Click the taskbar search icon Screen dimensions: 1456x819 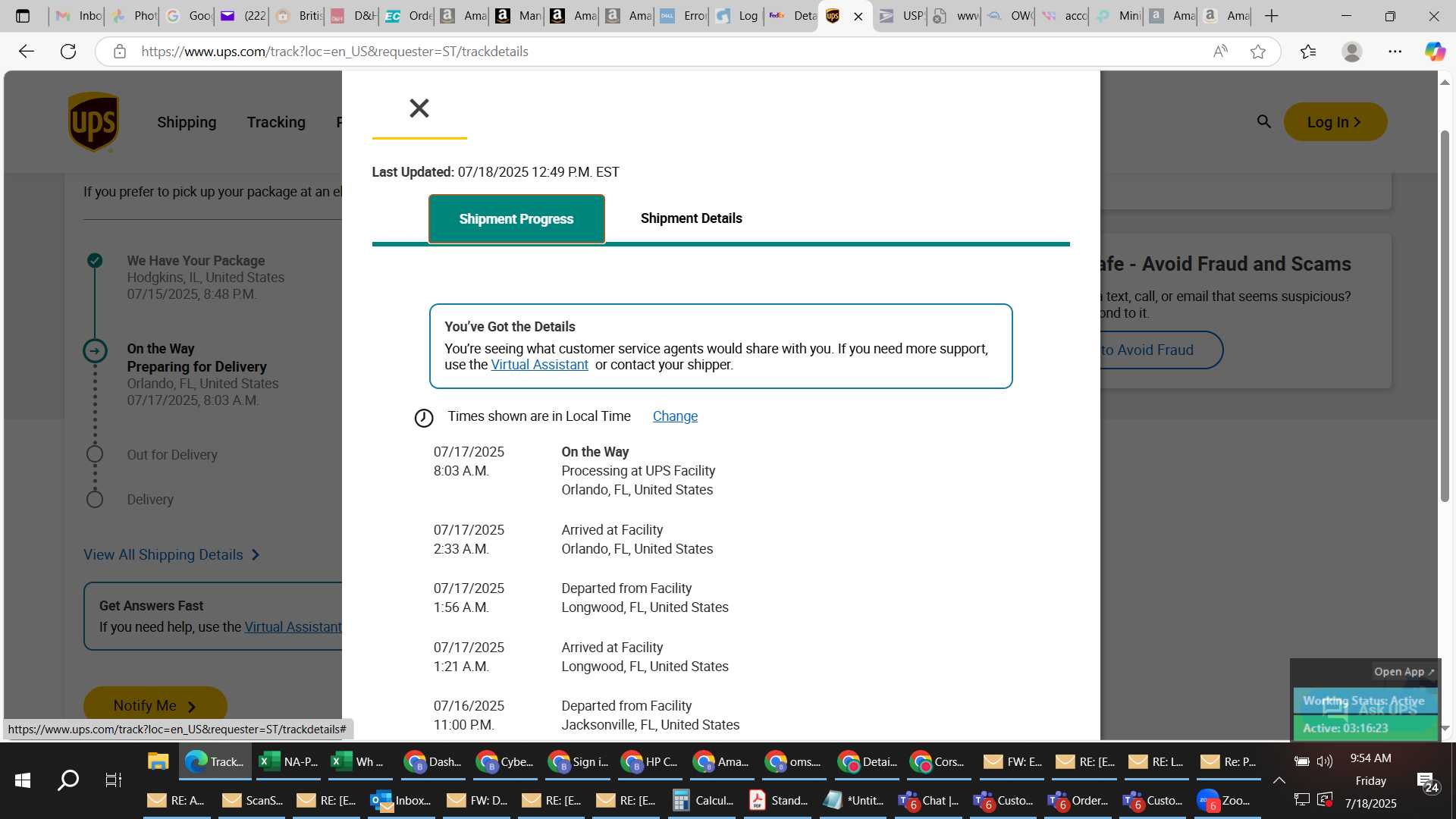click(68, 780)
